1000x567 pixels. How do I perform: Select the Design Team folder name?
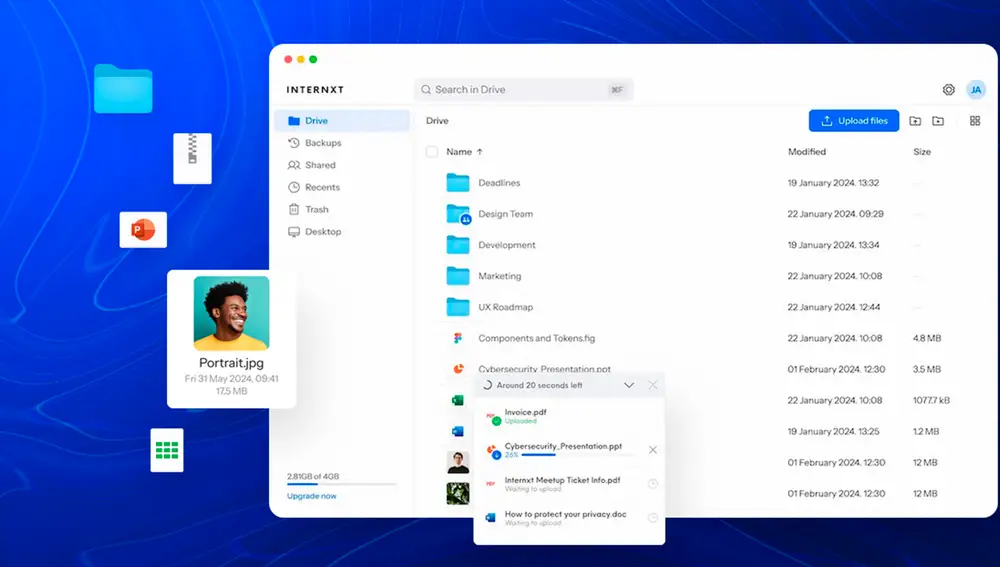[x=506, y=214]
